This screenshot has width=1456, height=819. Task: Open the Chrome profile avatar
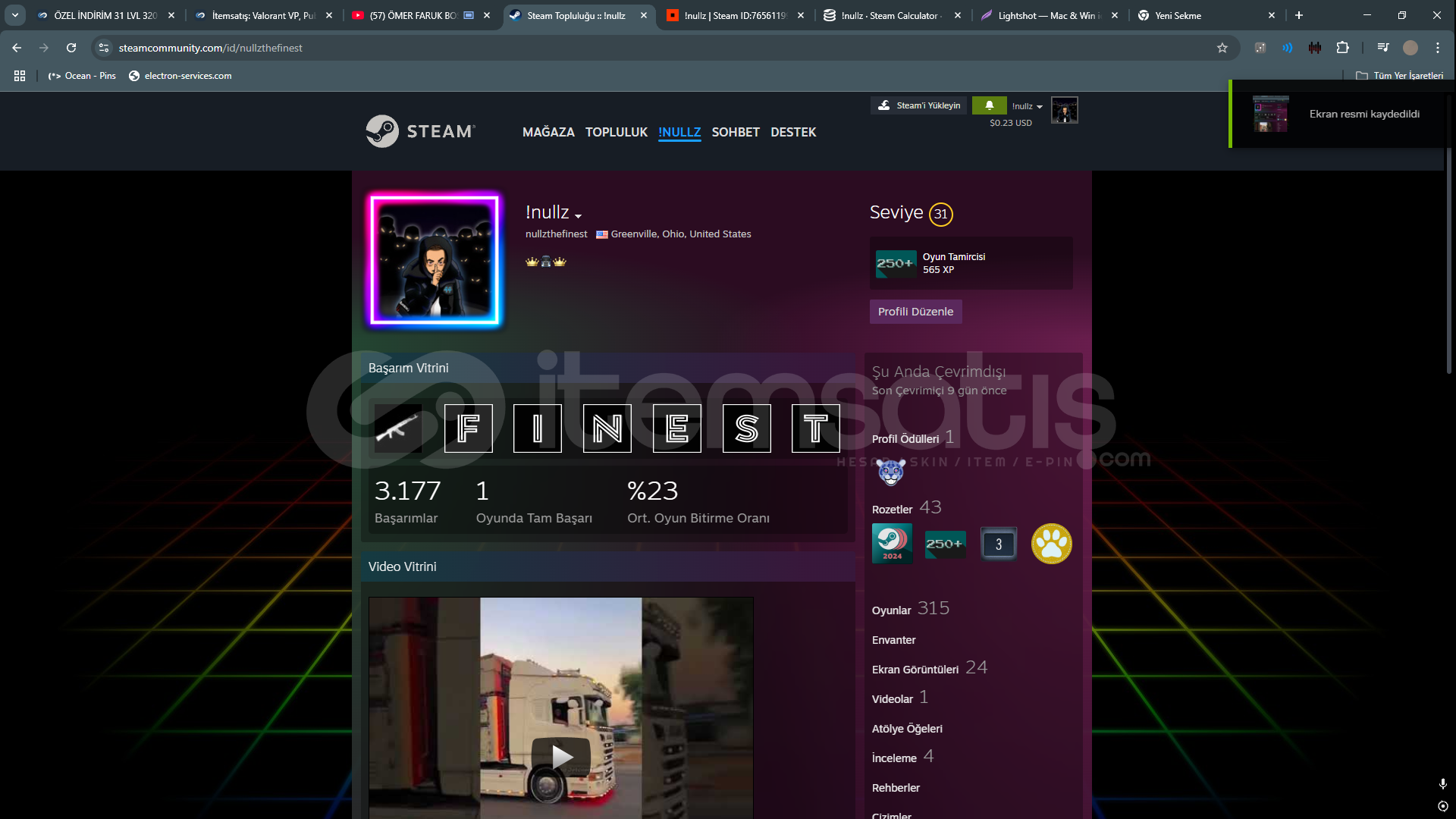tap(1410, 48)
